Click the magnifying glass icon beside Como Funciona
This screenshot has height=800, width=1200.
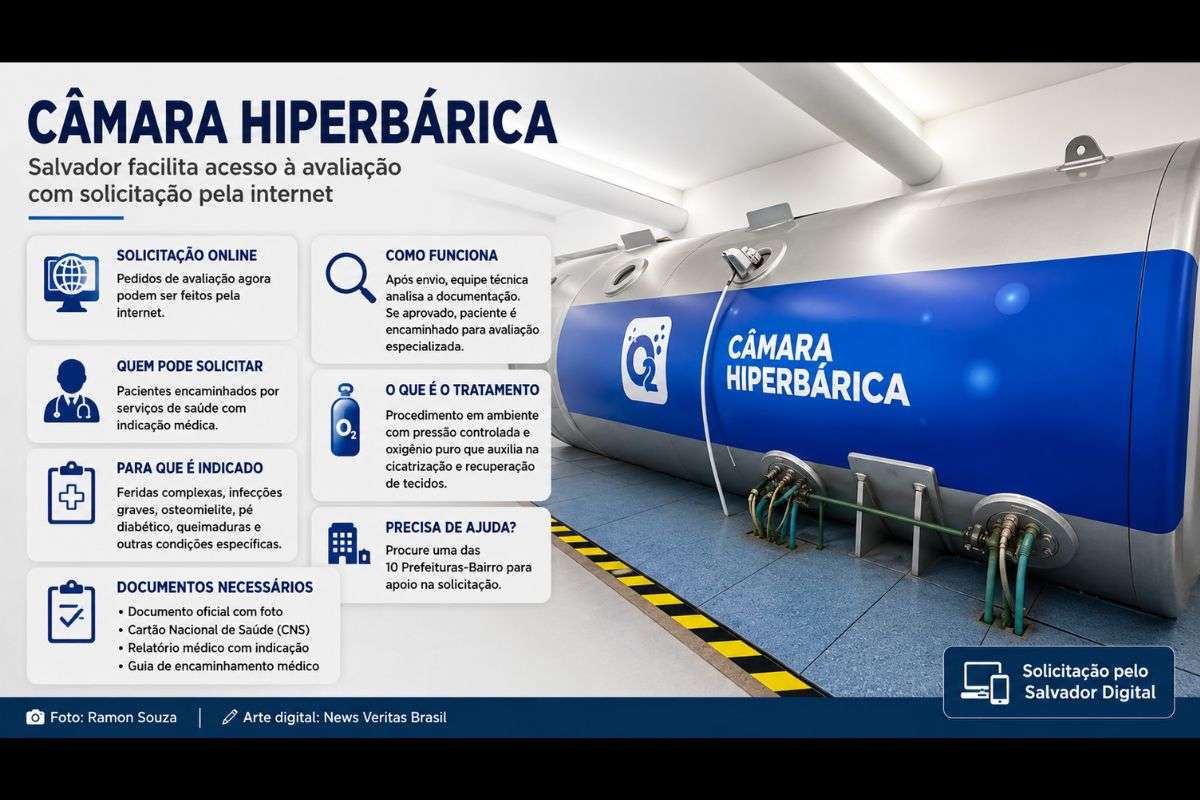point(350,276)
